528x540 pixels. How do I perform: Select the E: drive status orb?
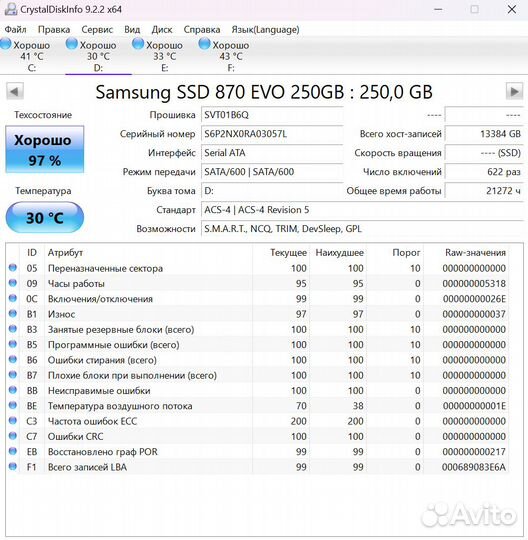pyautogui.click(x=138, y=44)
